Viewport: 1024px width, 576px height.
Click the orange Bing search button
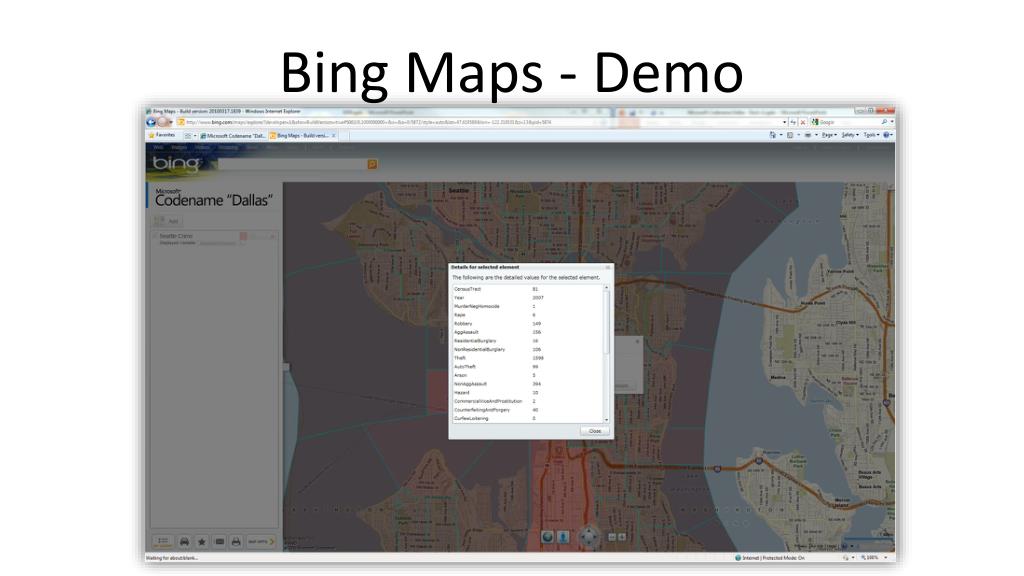coord(372,165)
